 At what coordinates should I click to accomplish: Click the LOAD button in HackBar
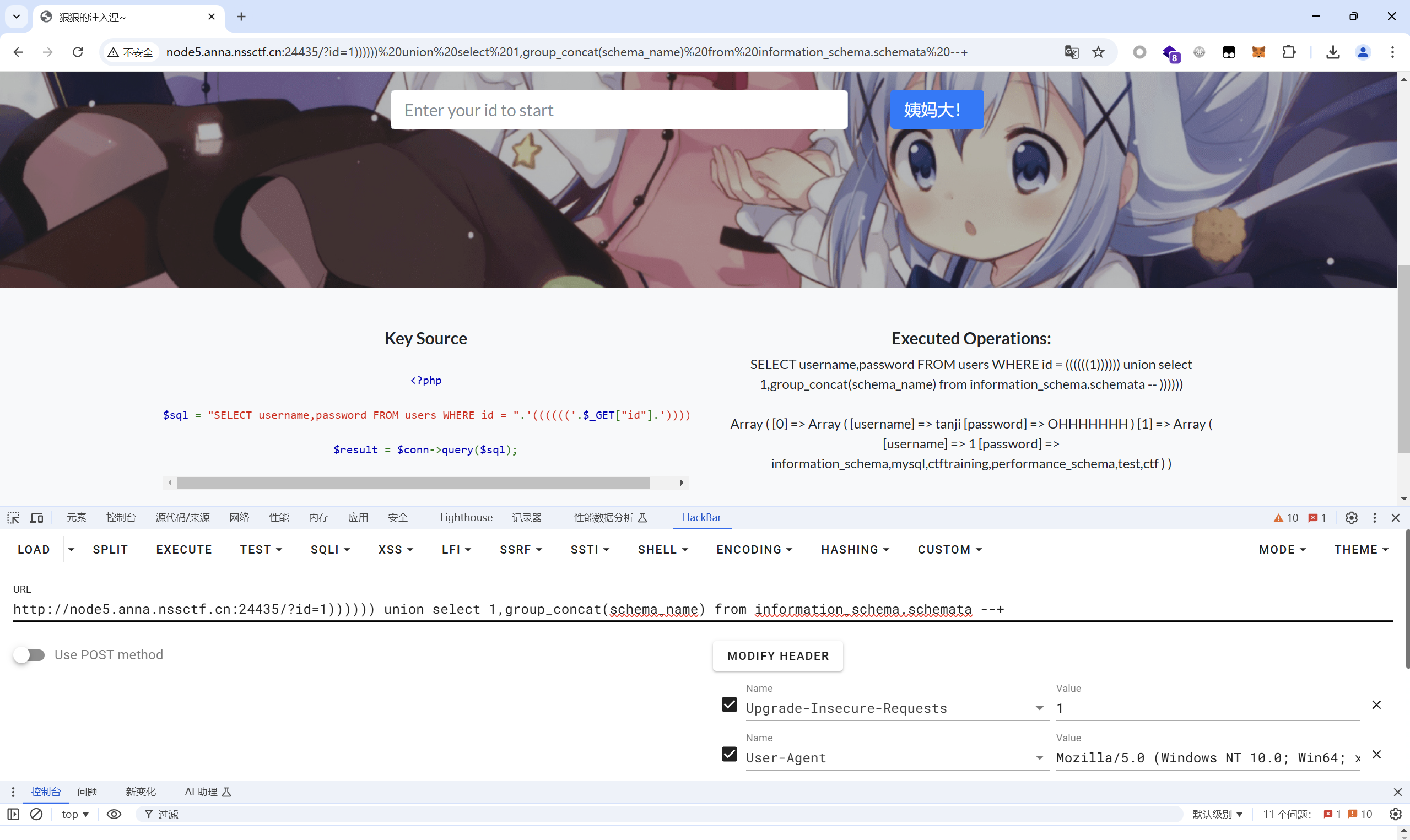click(34, 550)
